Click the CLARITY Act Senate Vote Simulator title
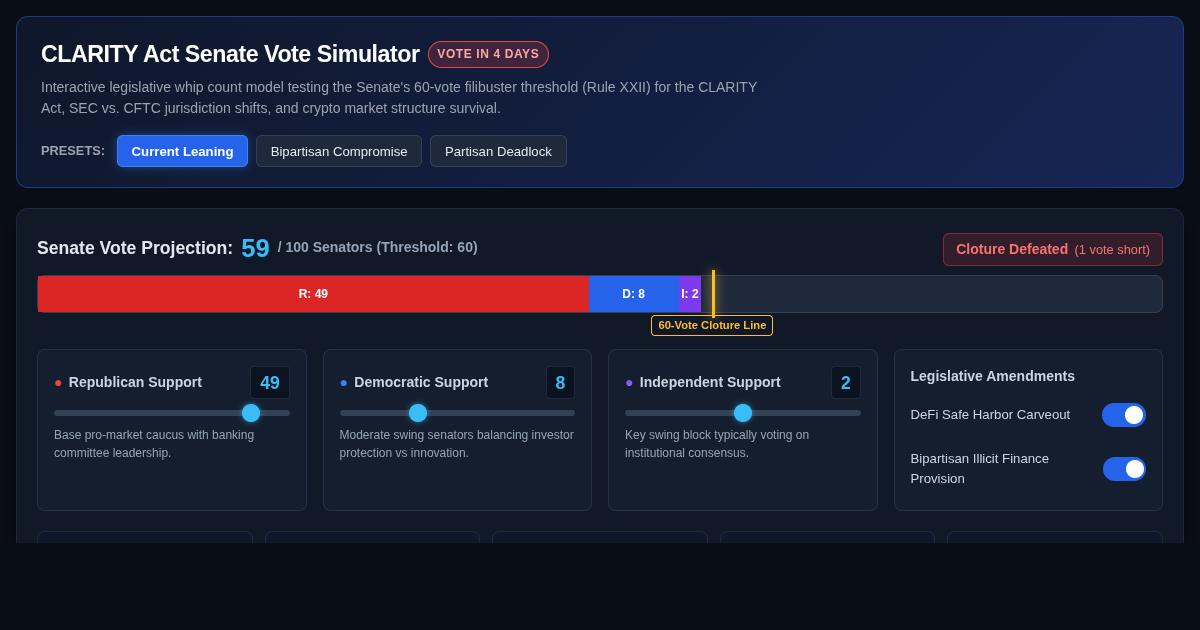Viewport: 1200px width, 630px height. [x=230, y=54]
